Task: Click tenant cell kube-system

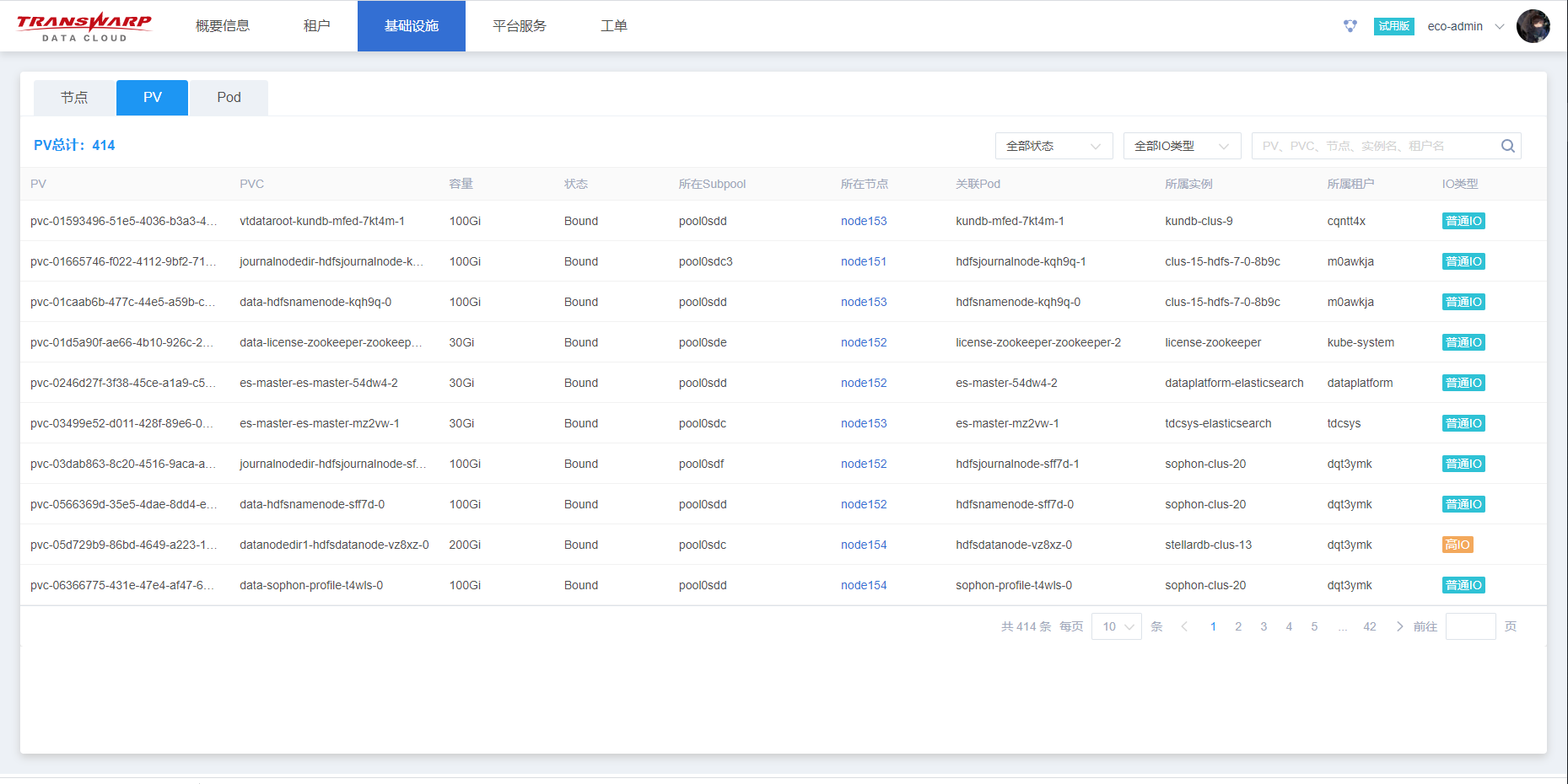Action: (x=1361, y=342)
